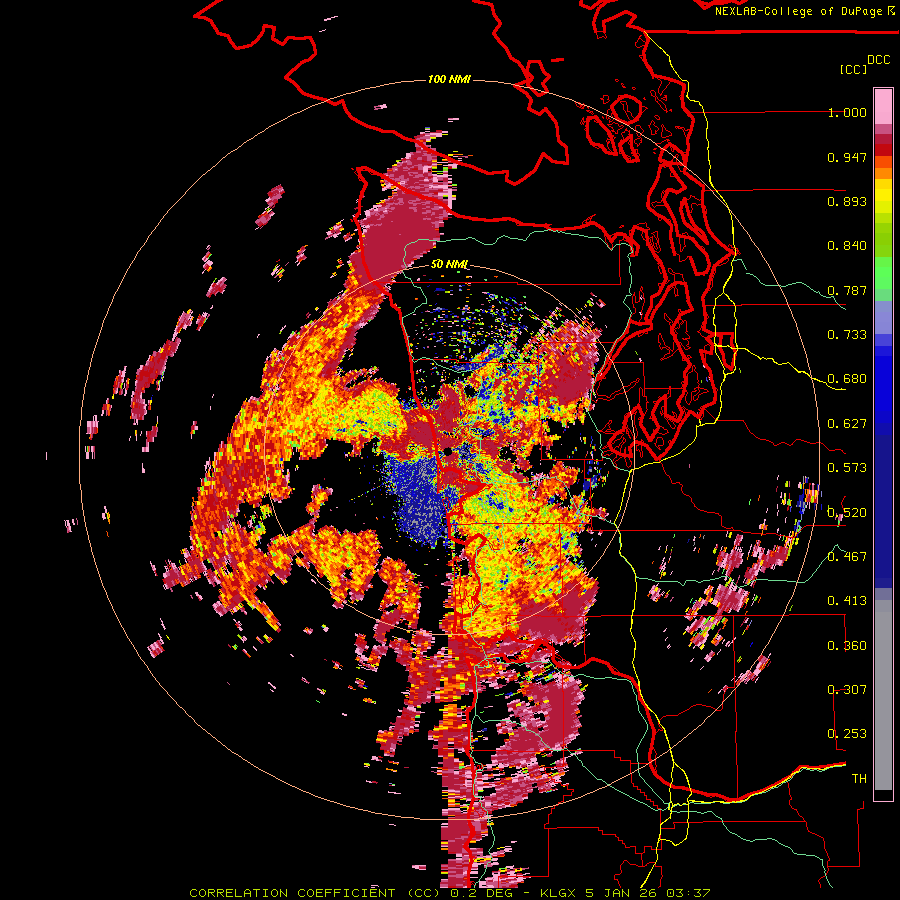Select the 0.253 scale value
The image size is (900, 900).
pyautogui.click(x=847, y=734)
